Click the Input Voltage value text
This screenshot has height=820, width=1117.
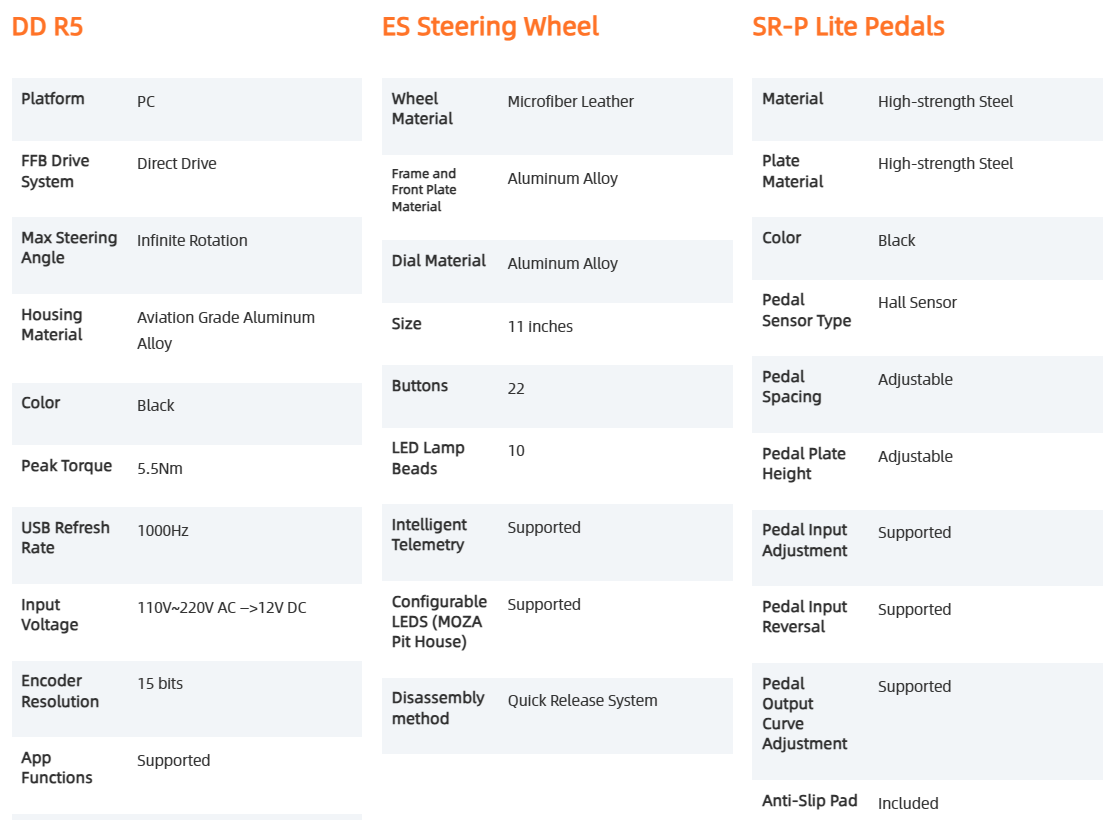(x=222, y=607)
